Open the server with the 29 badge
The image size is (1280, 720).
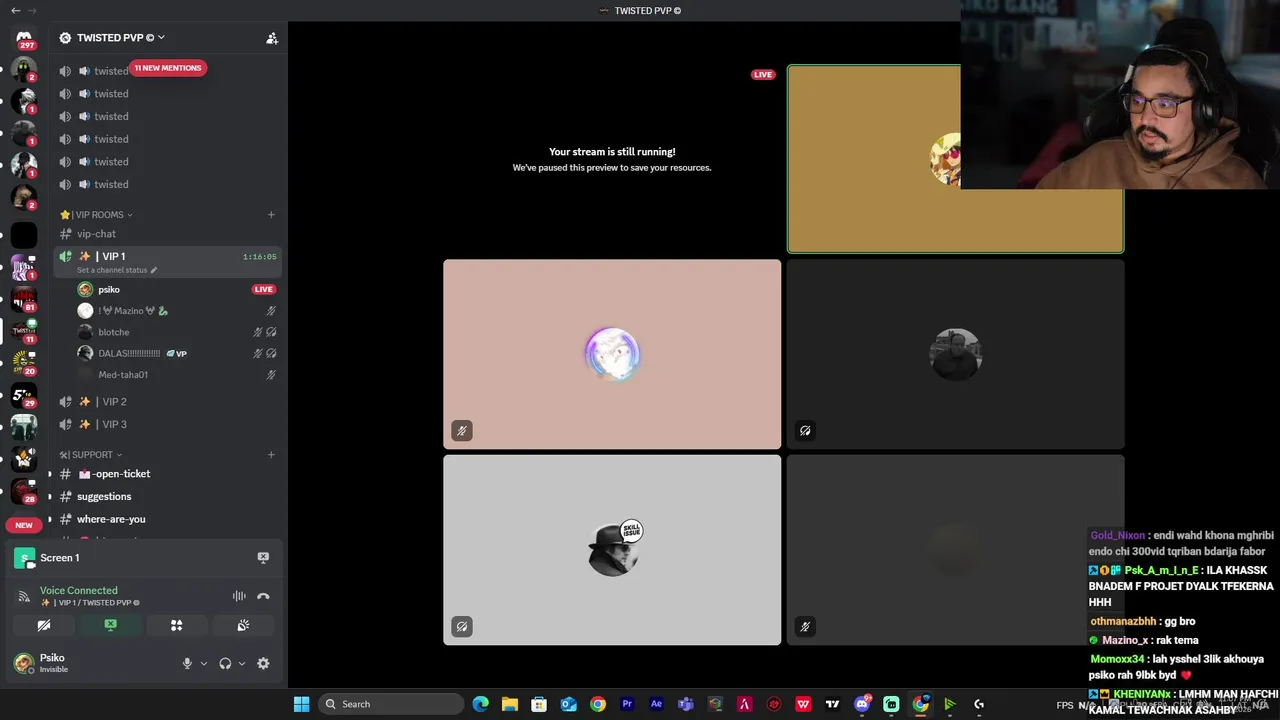pos(24,394)
